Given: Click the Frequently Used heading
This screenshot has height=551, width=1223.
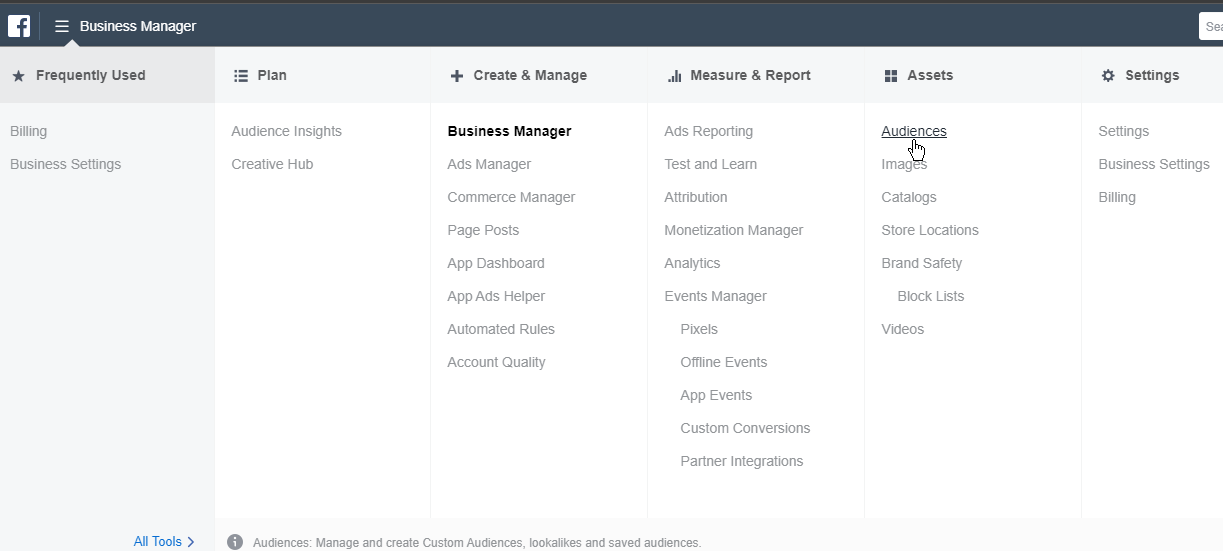Looking at the screenshot, I should coord(90,75).
